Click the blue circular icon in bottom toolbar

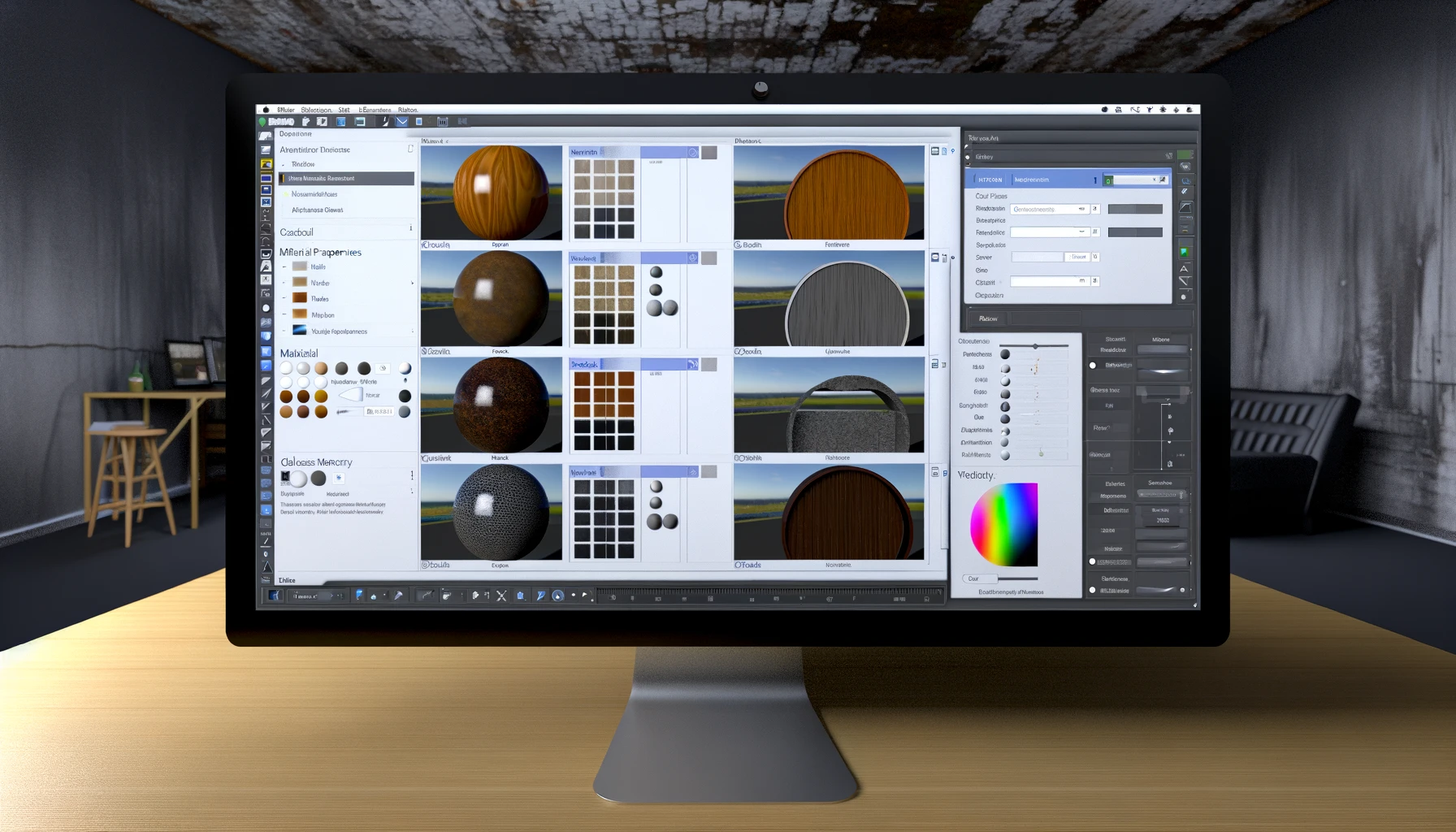(557, 596)
